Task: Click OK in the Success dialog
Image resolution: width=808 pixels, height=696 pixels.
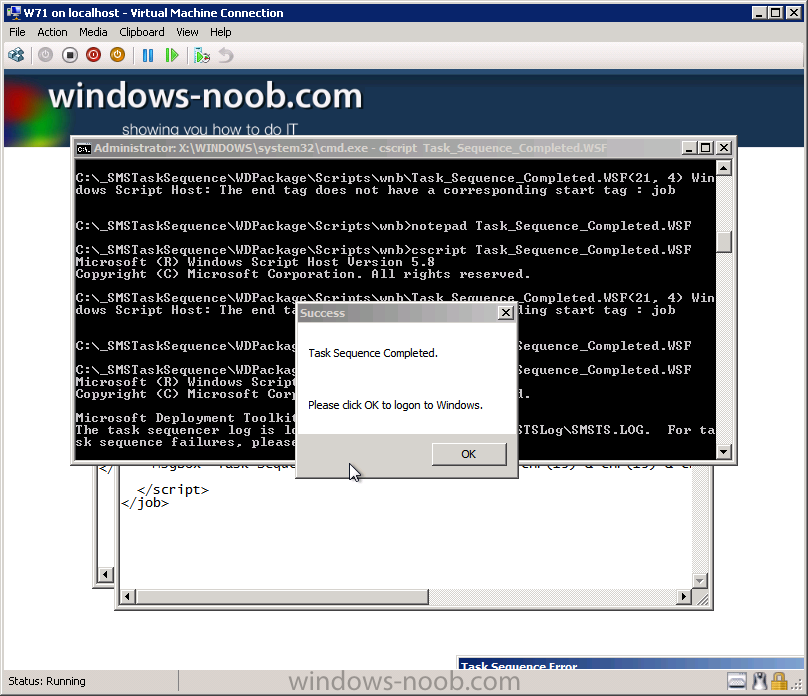Action: point(469,454)
